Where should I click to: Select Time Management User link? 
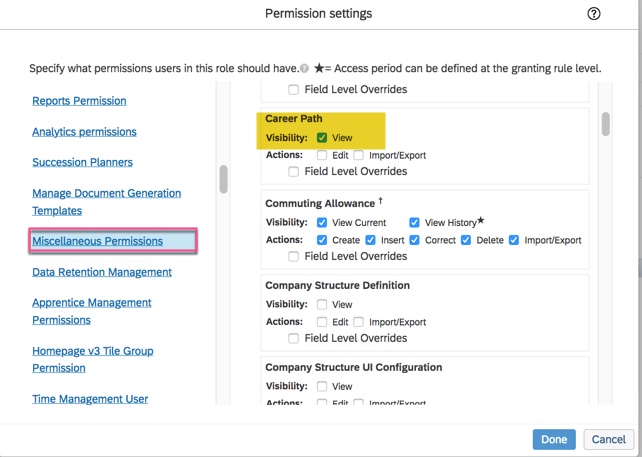click(89, 399)
